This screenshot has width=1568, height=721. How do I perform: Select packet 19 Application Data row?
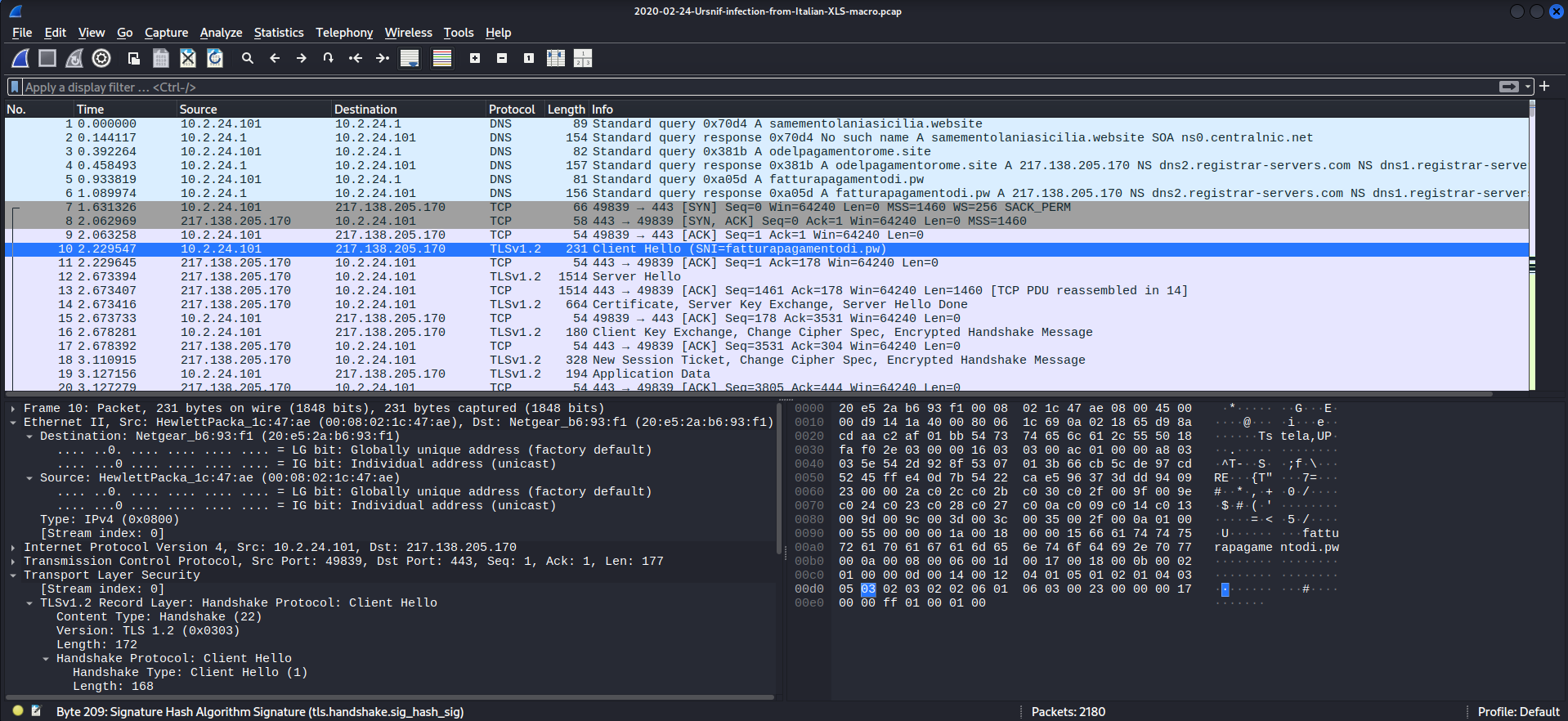coord(767,374)
